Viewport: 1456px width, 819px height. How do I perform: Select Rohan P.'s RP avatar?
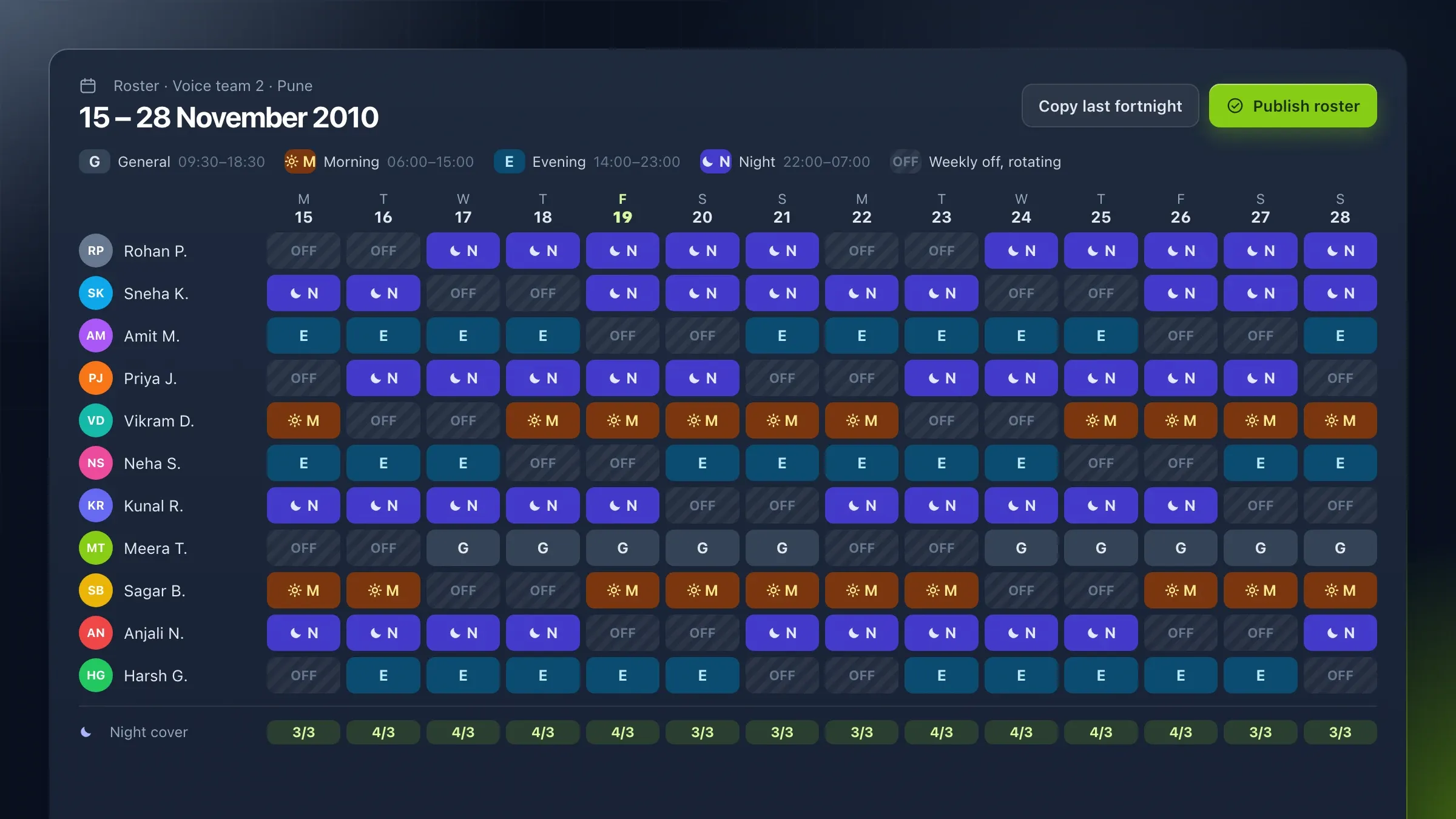click(96, 251)
